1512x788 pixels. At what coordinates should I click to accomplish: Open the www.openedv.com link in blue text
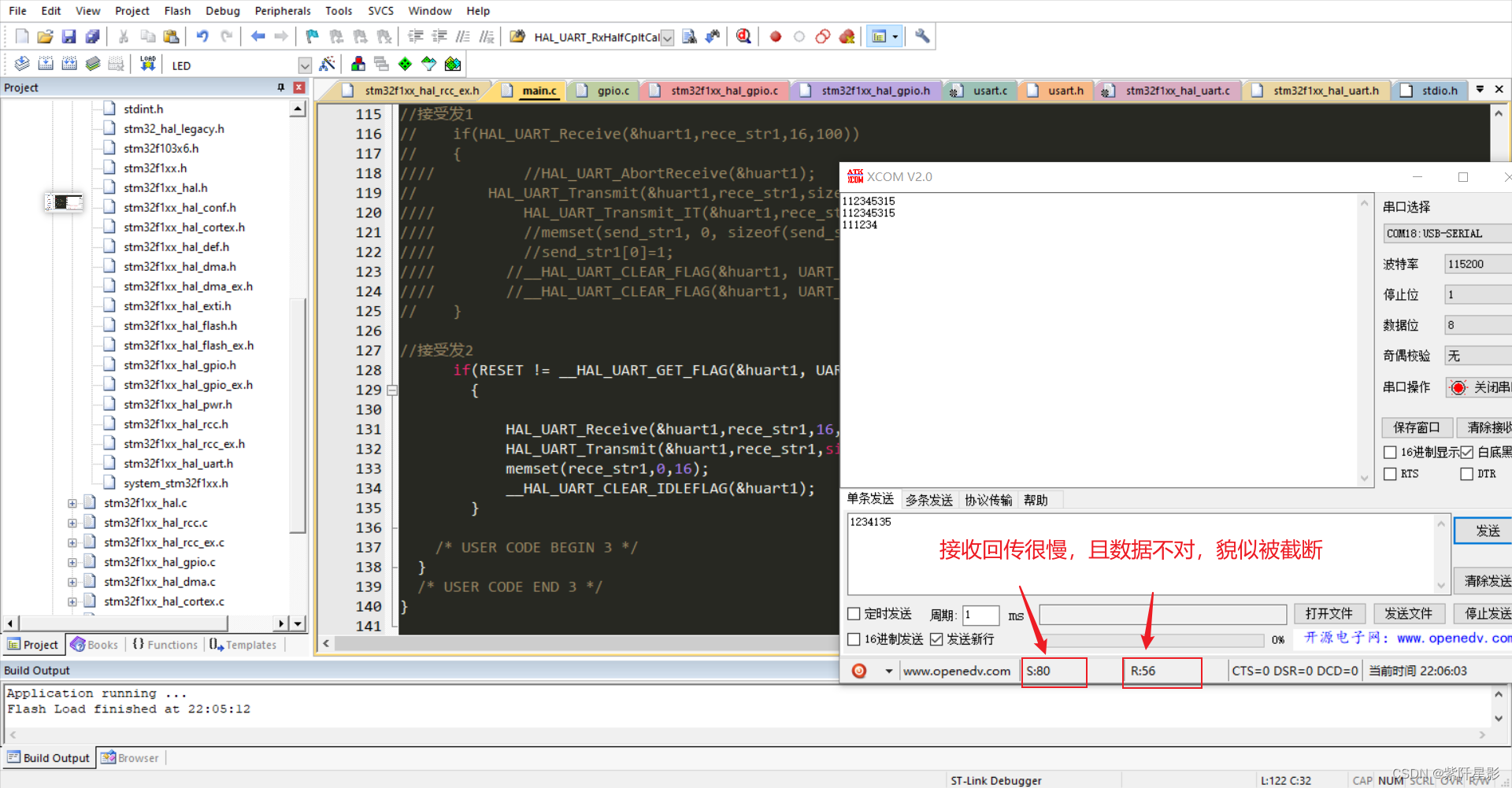(1454, 638)
